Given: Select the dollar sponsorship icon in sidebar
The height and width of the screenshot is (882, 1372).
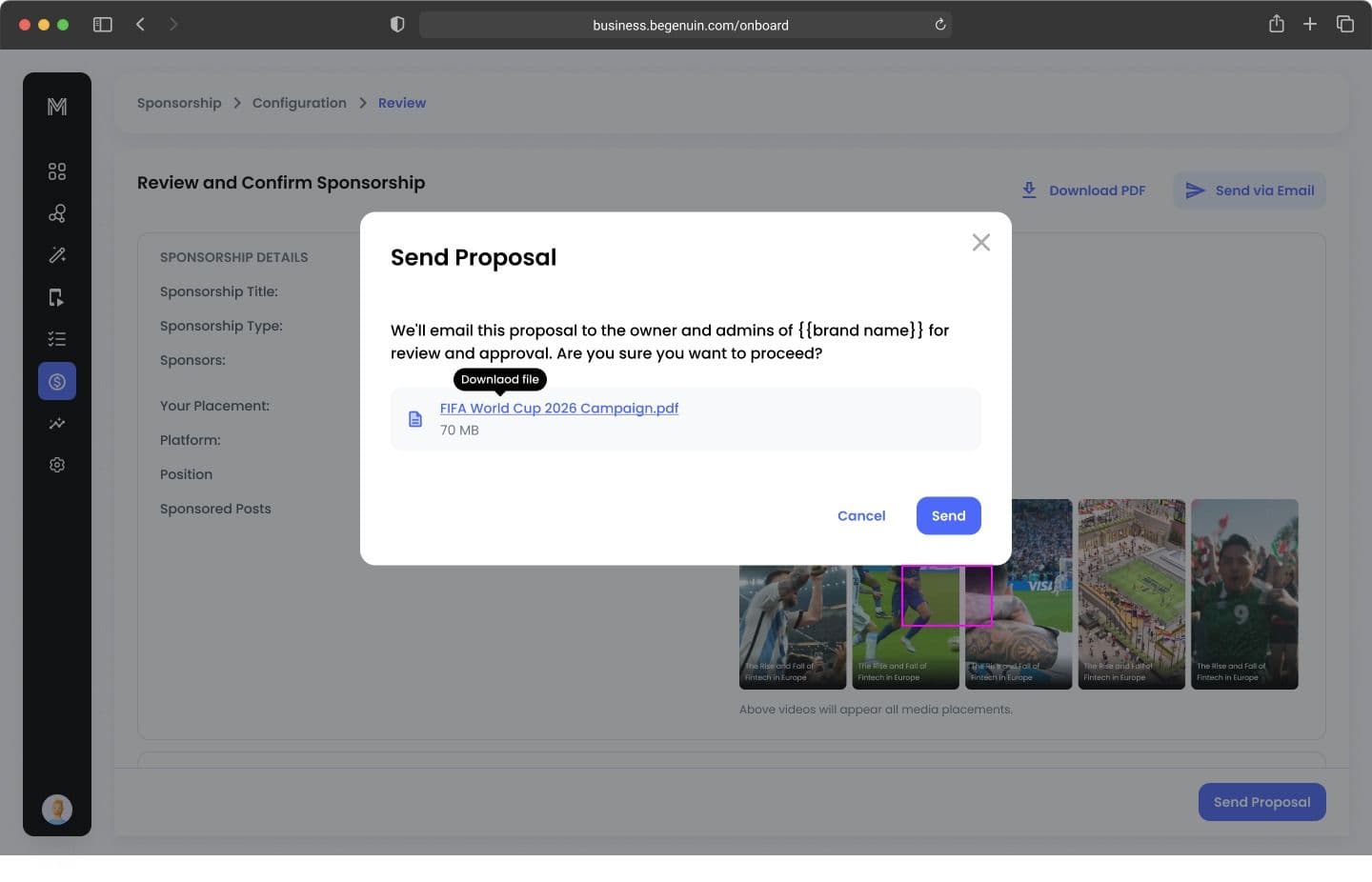Looking at the screenshot, I should coord(57,381).
